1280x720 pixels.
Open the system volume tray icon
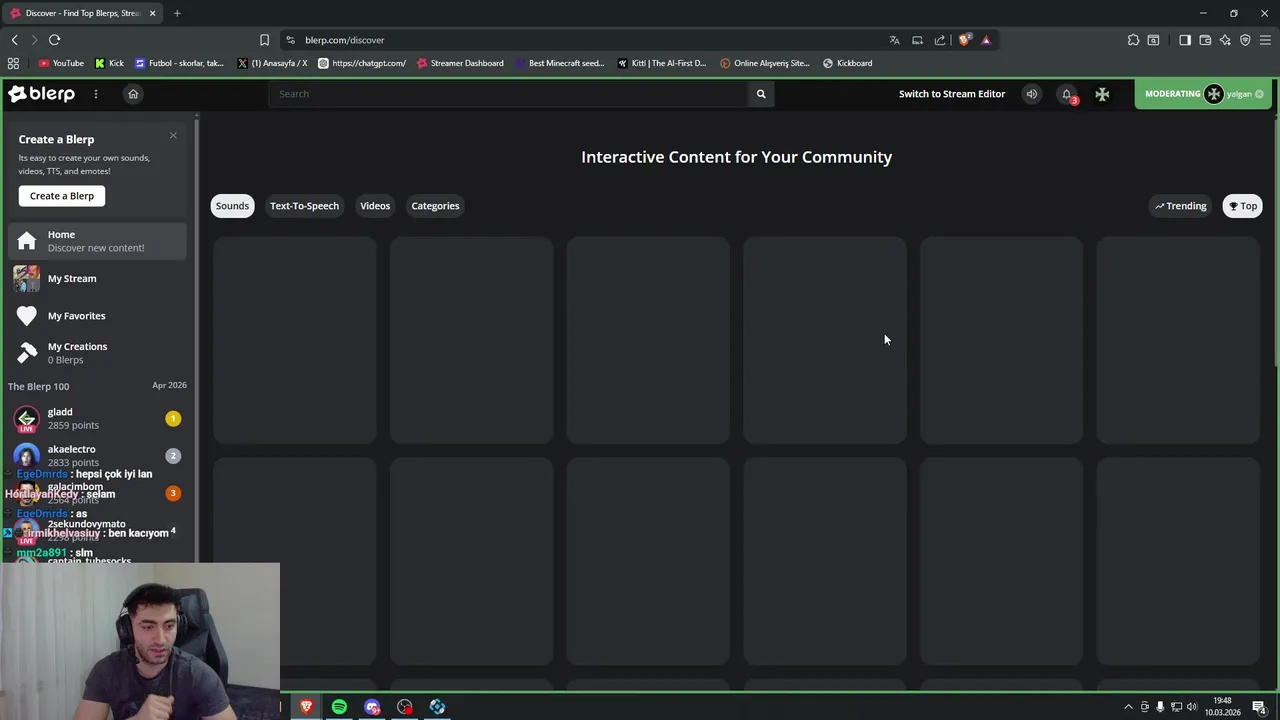pos(1192,707)
